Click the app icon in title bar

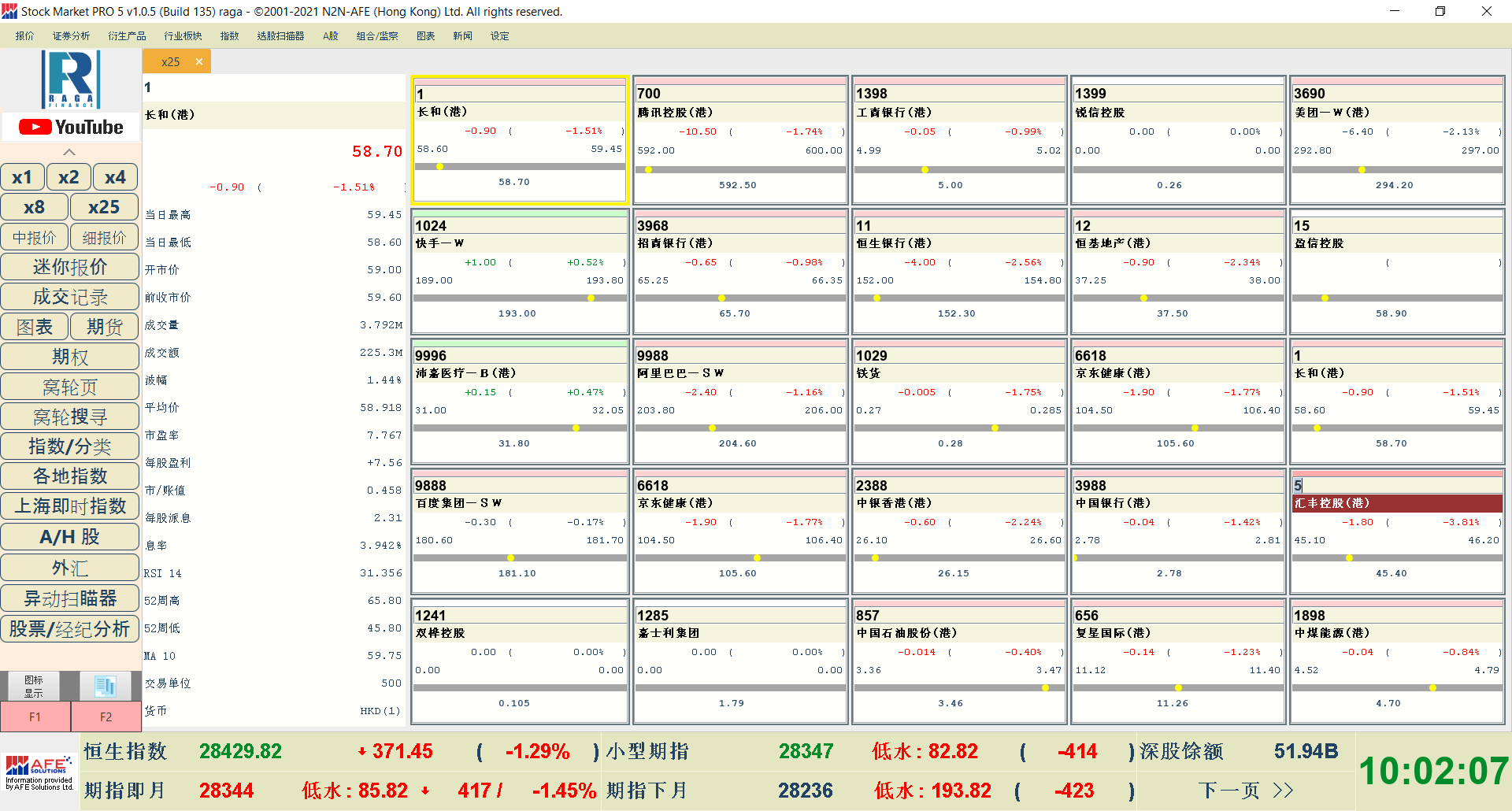coord(9,11)
